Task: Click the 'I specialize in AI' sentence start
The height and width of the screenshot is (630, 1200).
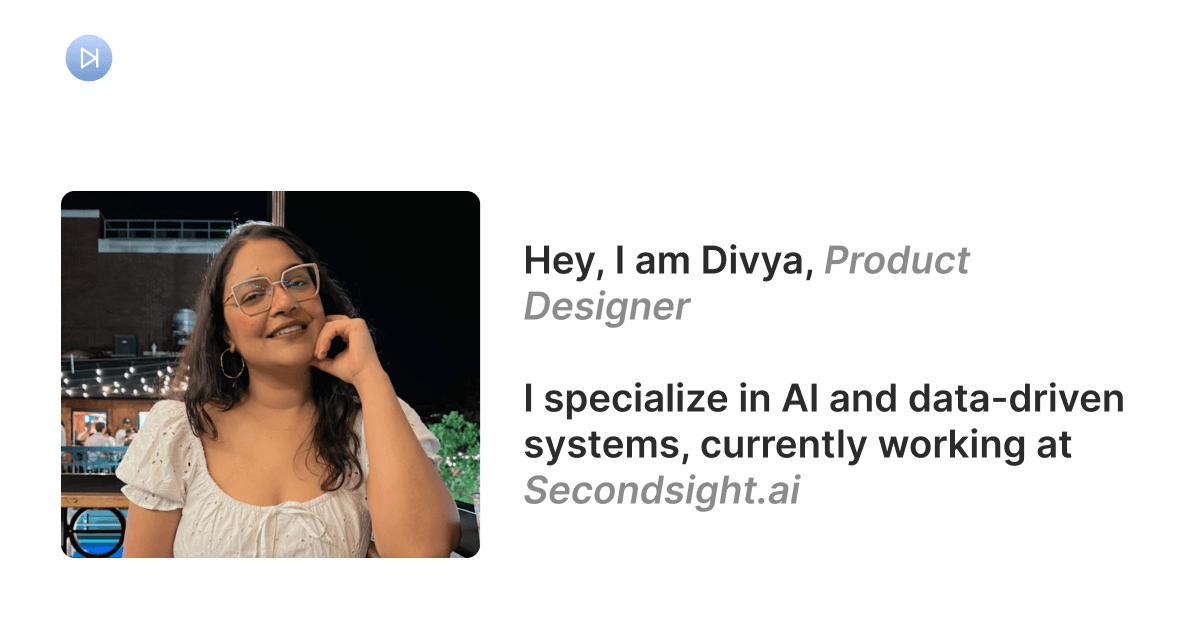Action: click(x=600, y=399)
